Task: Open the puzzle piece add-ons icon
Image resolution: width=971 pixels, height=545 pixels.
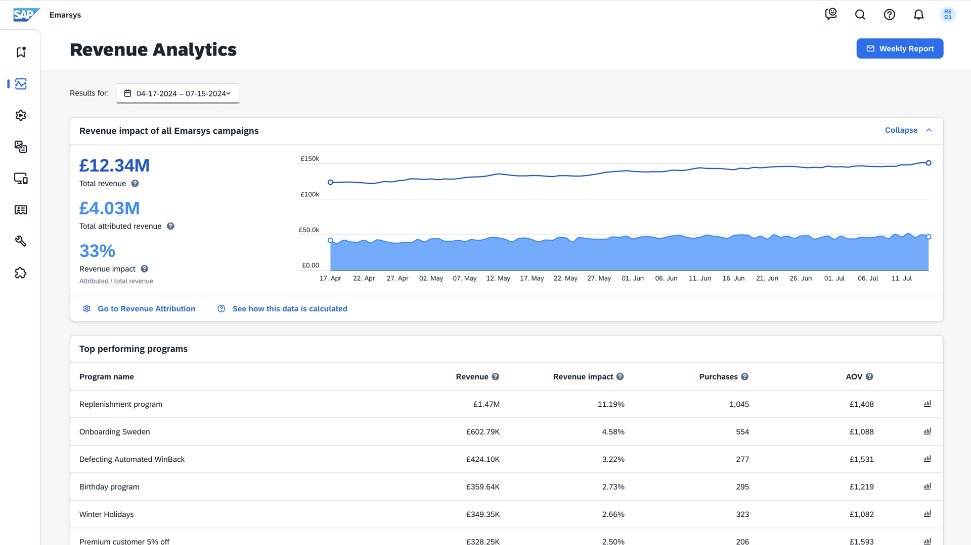Action: 20,273
